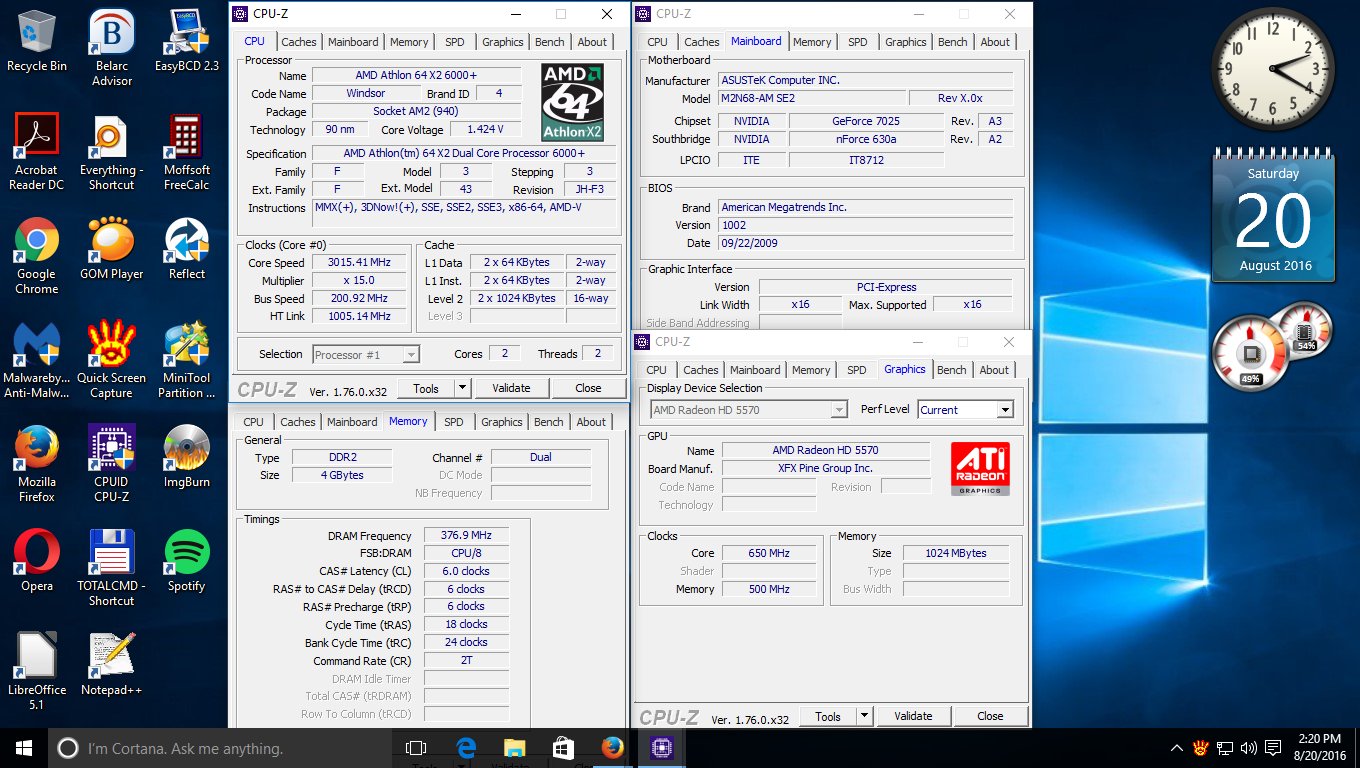Expand the Perf Level dropdown
This screenshot has width=1360, height=768.
[1004, 410]
